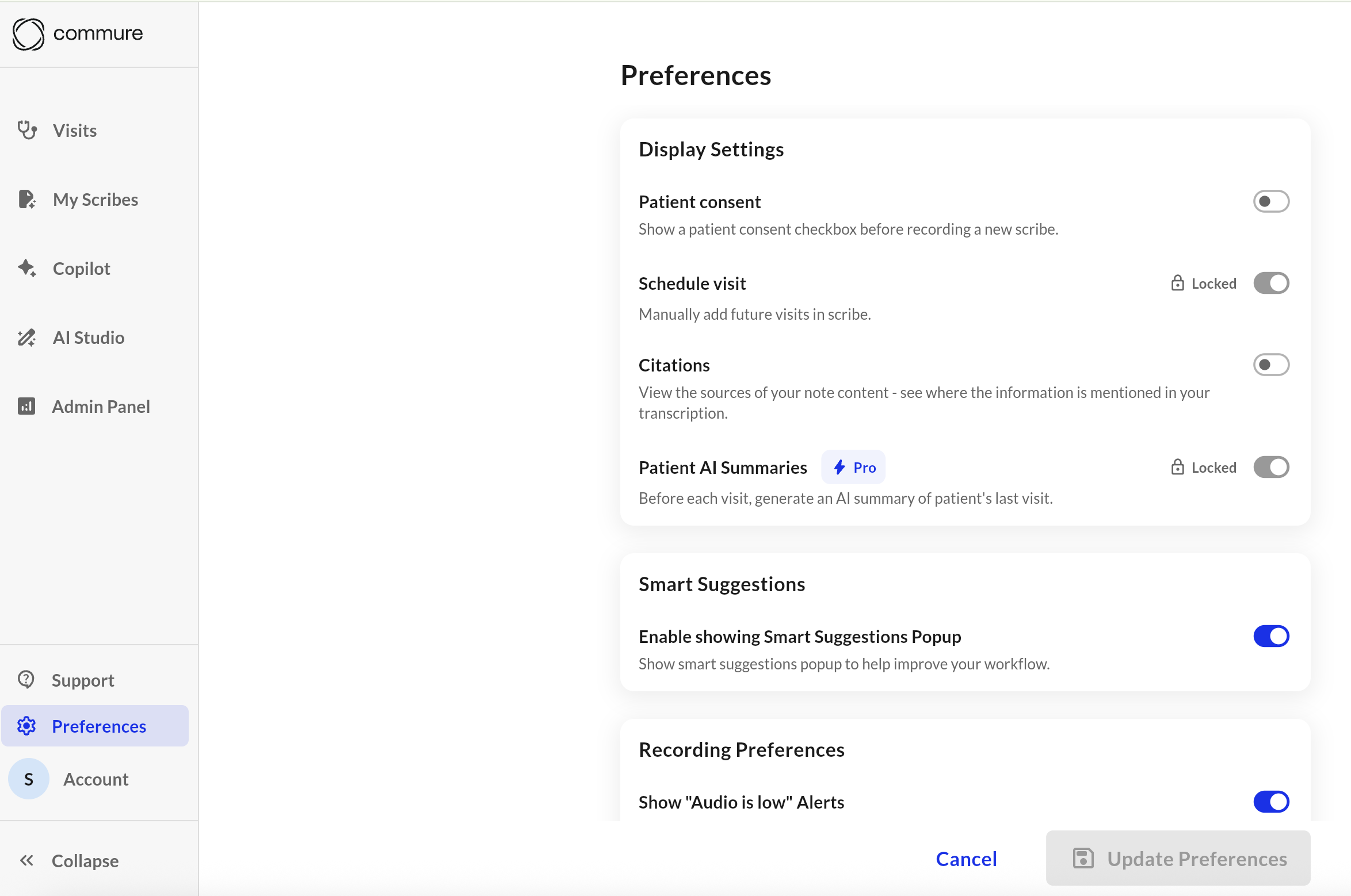The image size is (1351, 896).
Task: Click the Copilot sparkle icon
Action: coord(26,269)
